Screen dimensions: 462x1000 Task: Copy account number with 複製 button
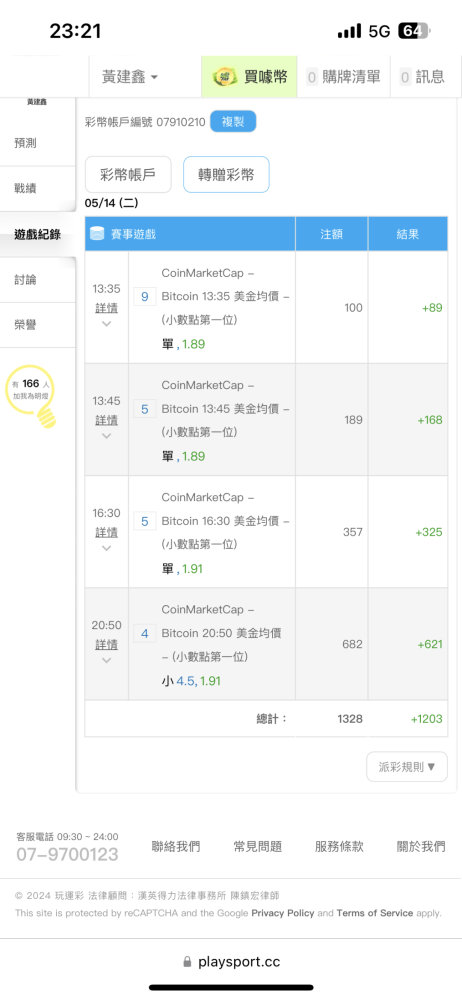(x=233, y=122)
